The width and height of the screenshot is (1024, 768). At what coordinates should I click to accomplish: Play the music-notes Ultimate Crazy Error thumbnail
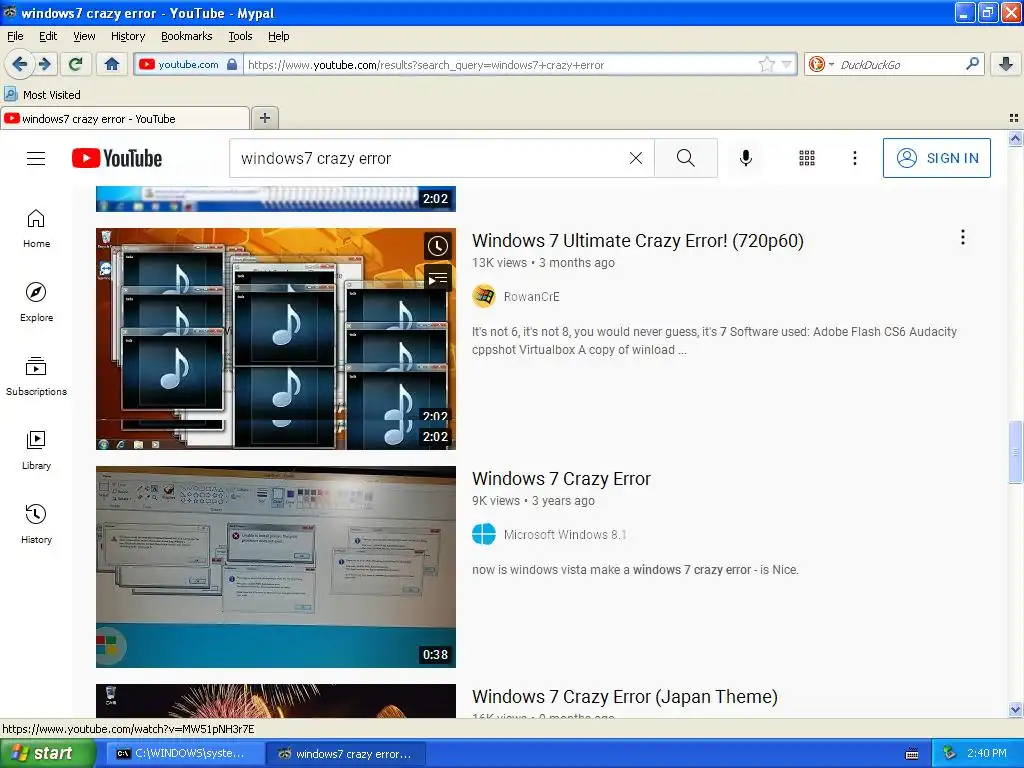276,338
